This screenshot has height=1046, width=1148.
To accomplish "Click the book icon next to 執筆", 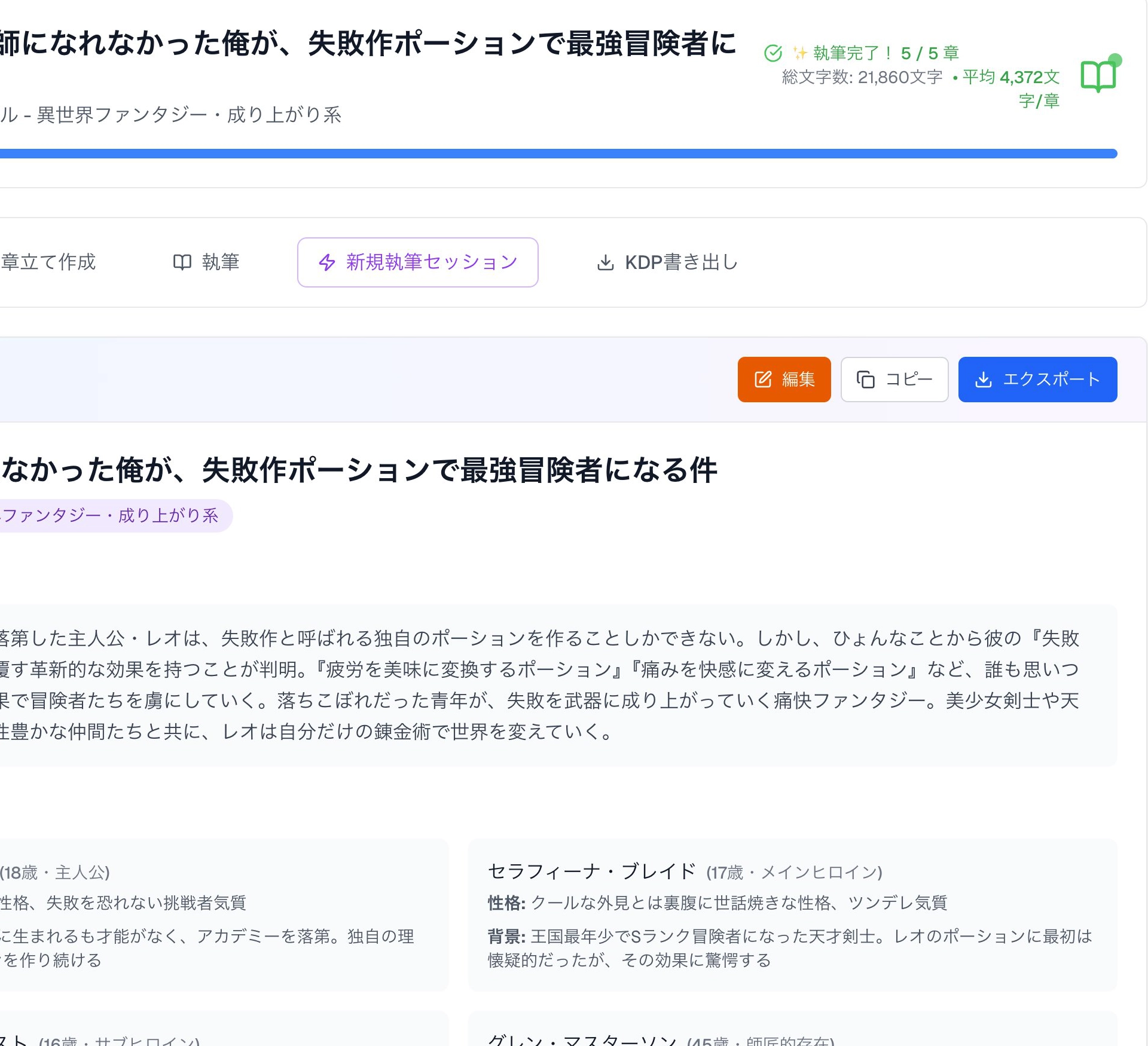I will (181, 262).
